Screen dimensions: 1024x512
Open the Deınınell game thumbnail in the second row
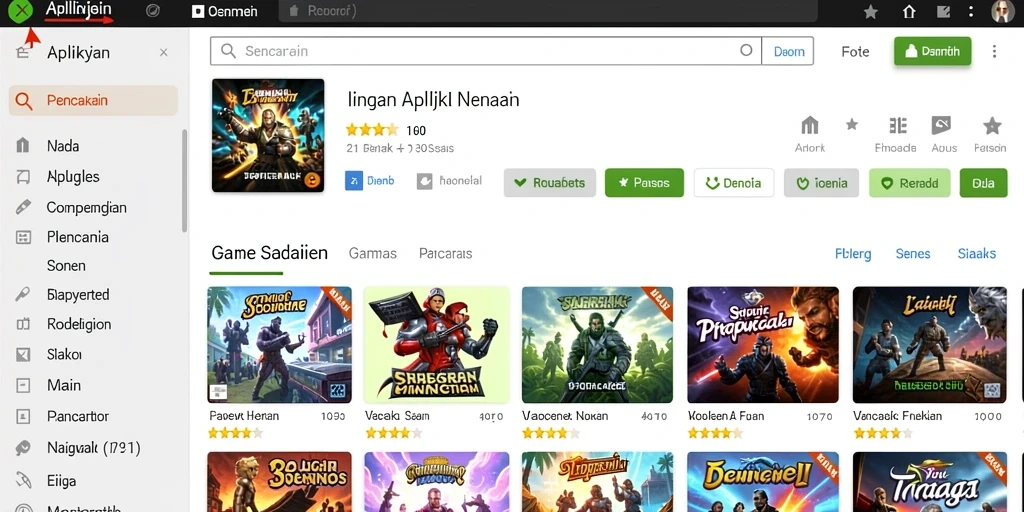pyautogui.click(x=763, y=482)
